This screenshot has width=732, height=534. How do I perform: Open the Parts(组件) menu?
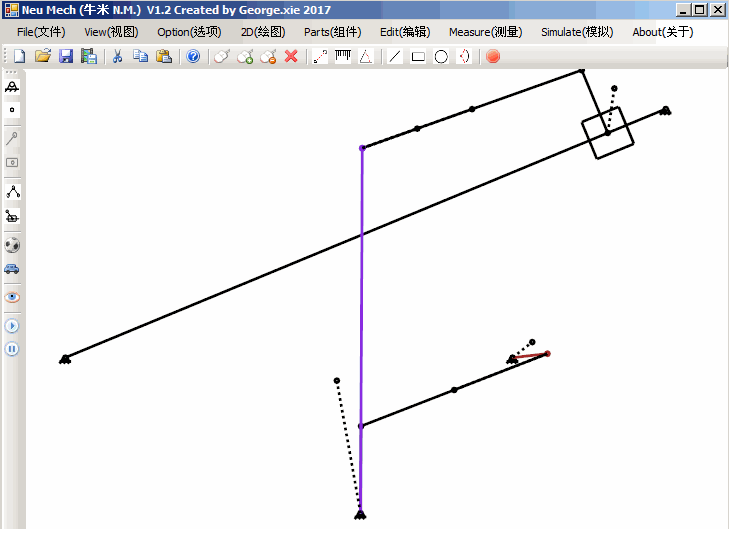click(x=332, y=32)
